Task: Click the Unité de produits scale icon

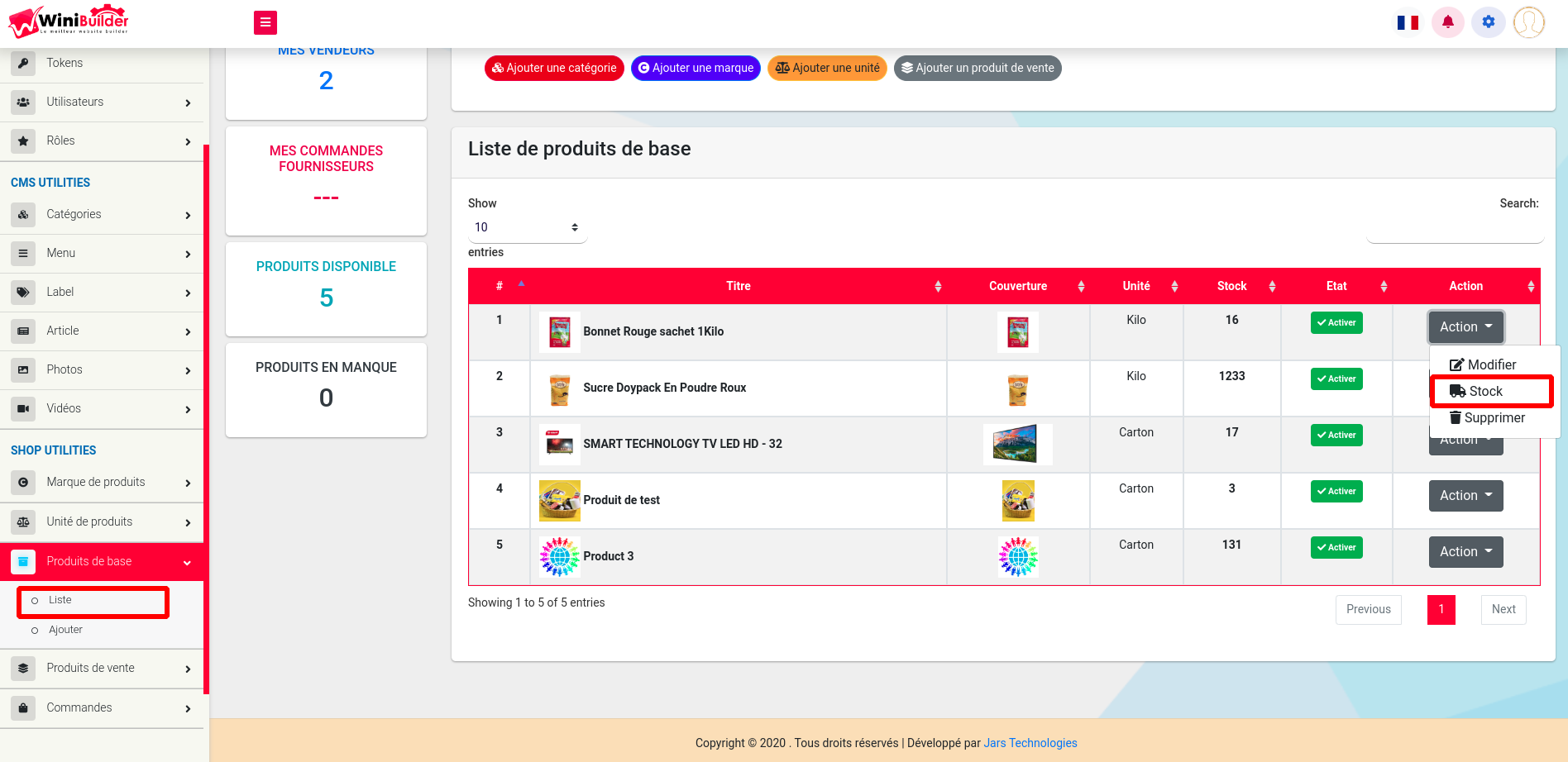Action: 23,521
